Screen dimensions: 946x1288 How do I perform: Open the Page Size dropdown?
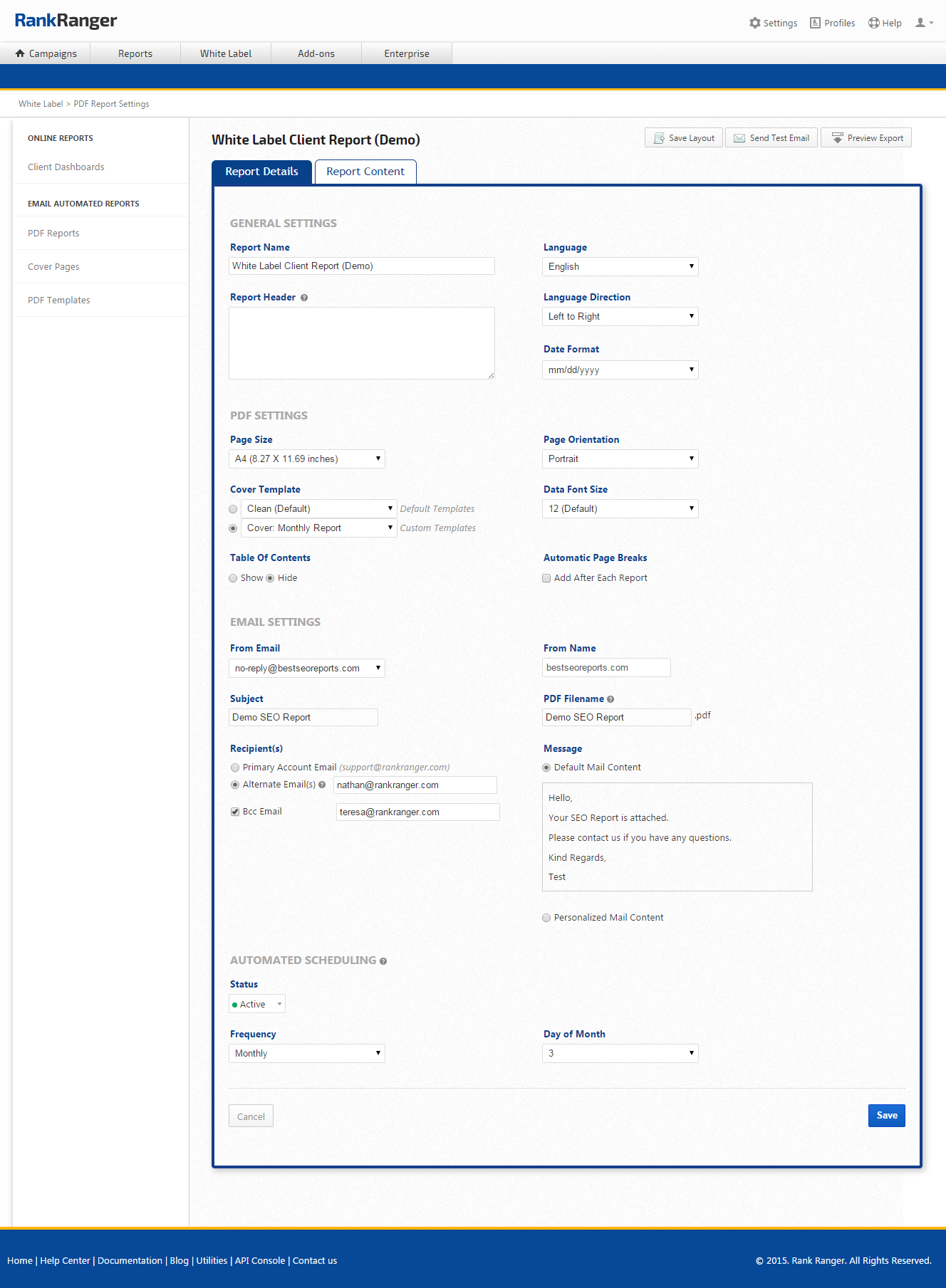[x=306, y=459]
